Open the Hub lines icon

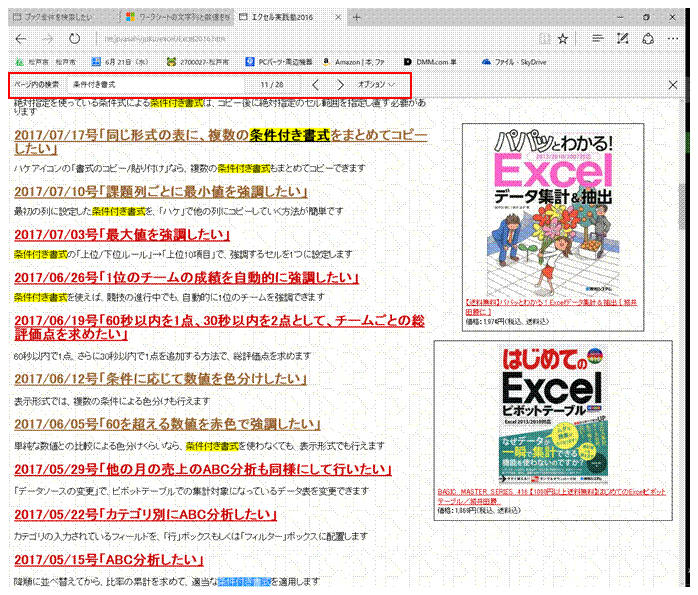pyautogui.click(x=598, y=39)
